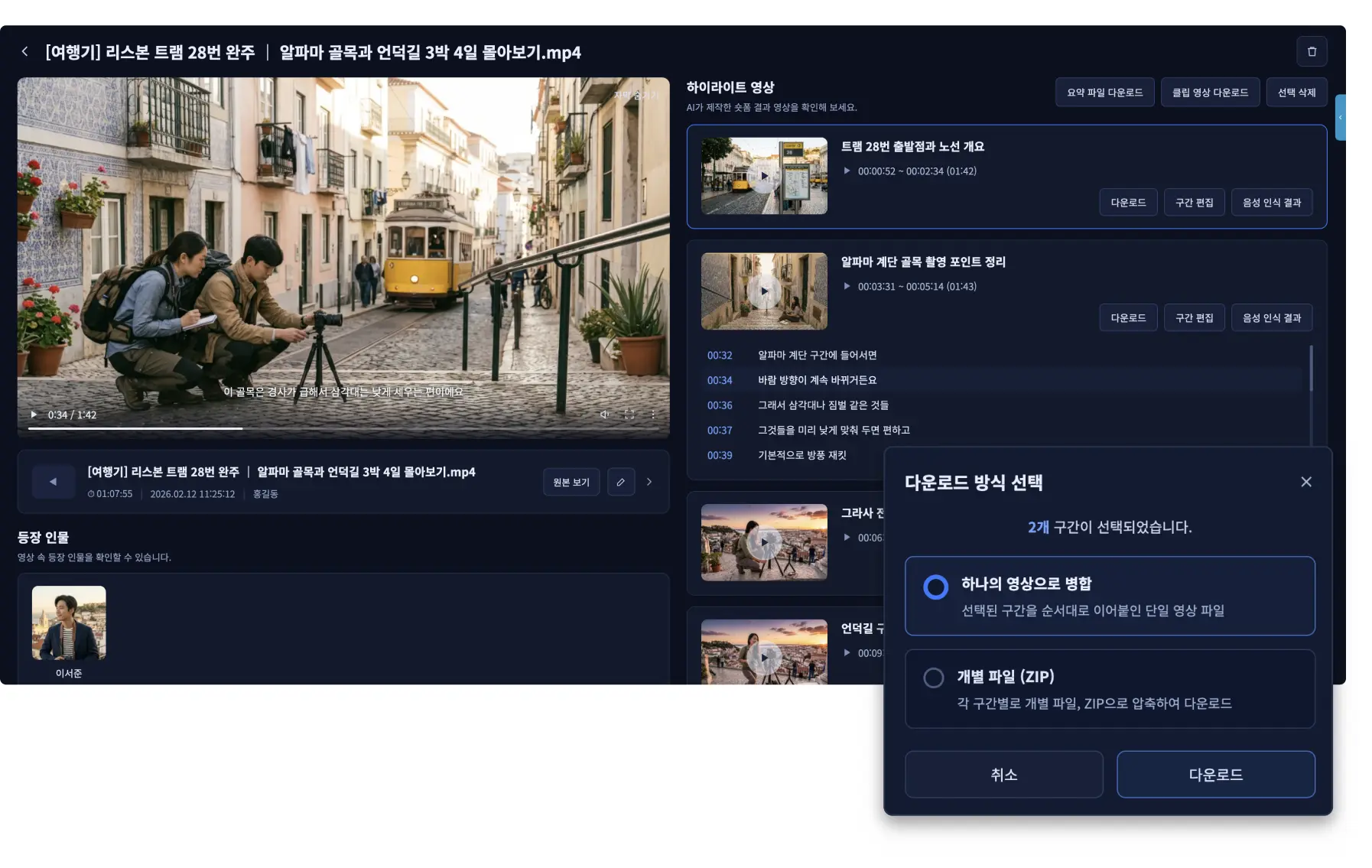Image resolution: width=1372 pixels, height=868 pixels.
Task: Click 클립 영상 다운로드 button
Action: pyautogui.click(x=1210, y=93)
